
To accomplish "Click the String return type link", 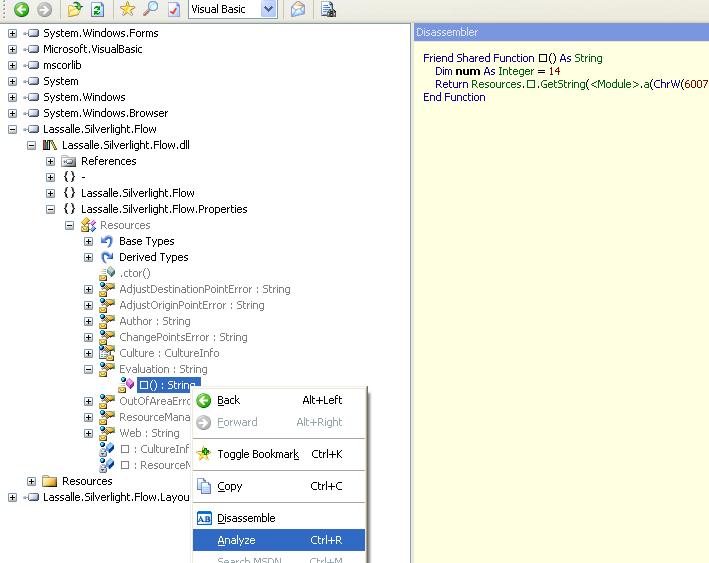I will pos(588,58).
